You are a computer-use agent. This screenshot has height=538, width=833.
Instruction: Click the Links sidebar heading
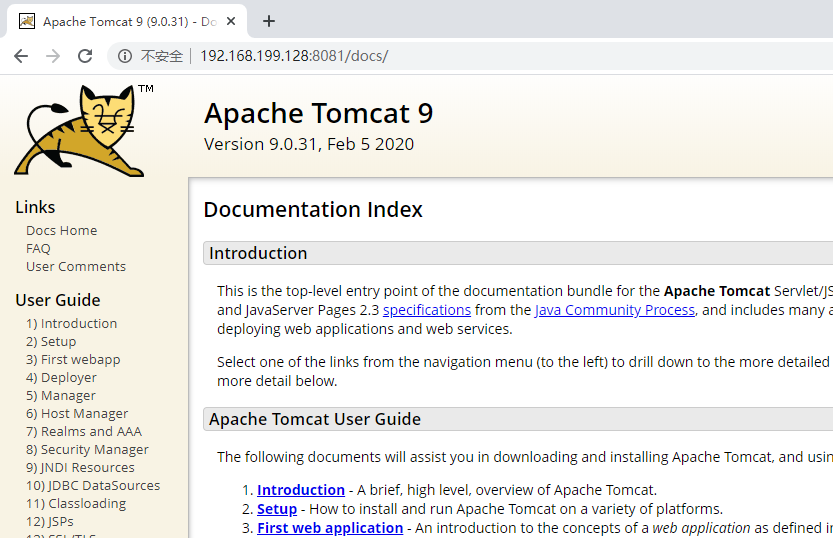click(x=35, y=207)
